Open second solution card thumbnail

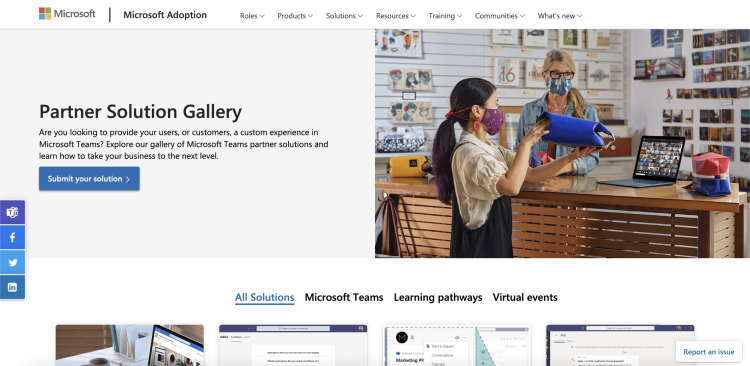[293, 345]
